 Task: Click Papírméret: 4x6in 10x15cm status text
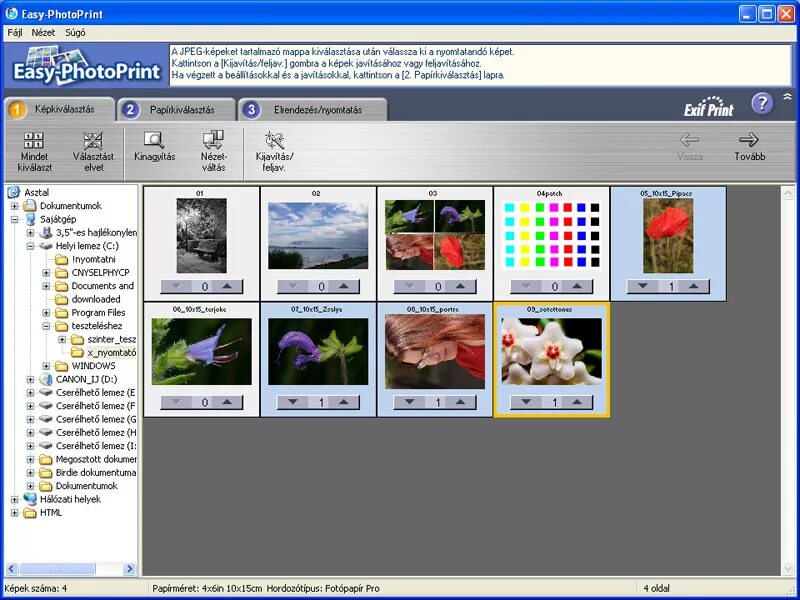coord(207,588)
